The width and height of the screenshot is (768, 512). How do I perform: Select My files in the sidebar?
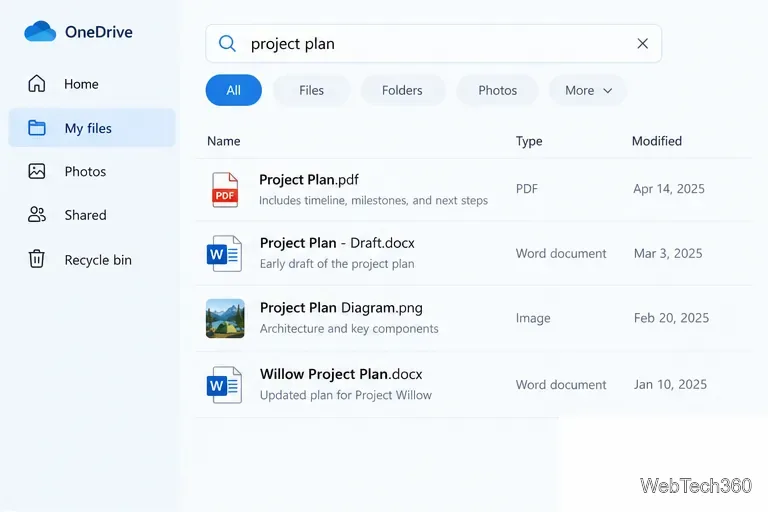click(92, 128)
